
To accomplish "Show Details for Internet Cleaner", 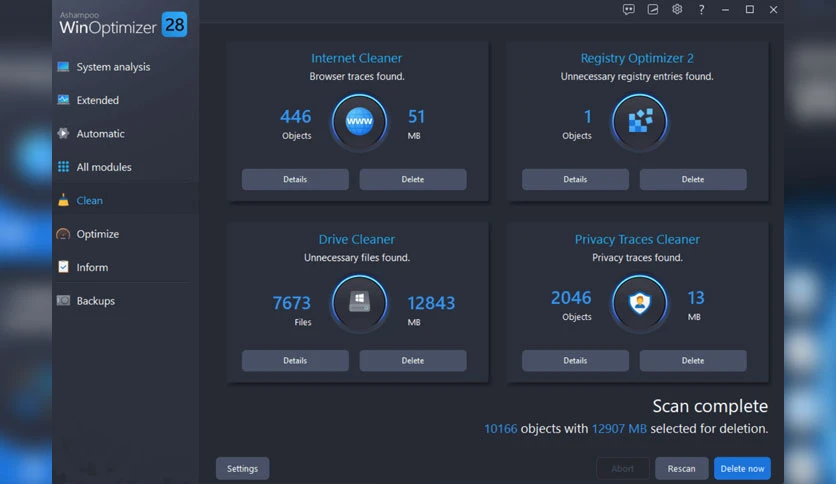I will (295, 180).
